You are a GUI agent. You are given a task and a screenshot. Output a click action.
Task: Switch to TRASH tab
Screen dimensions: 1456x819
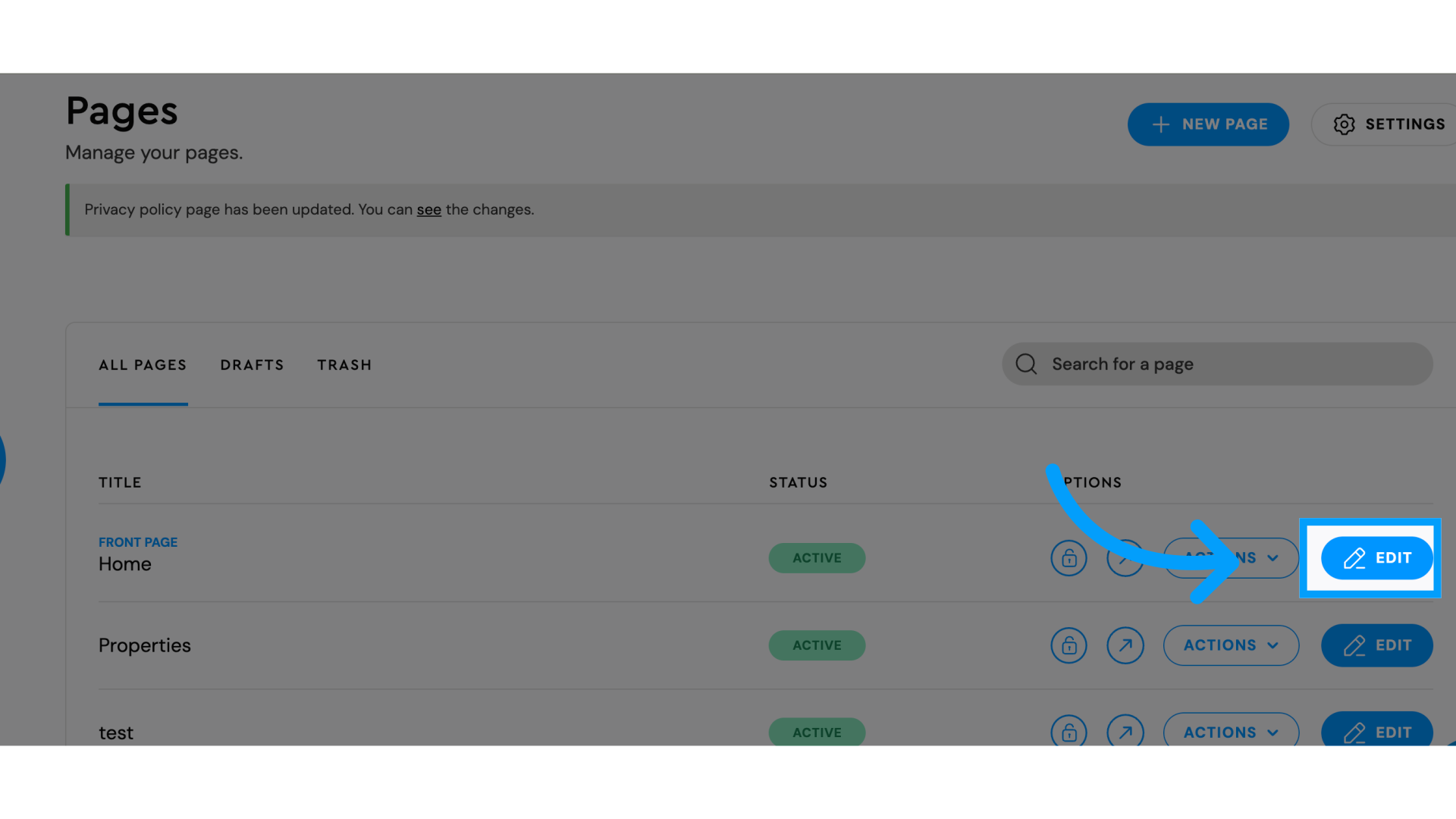click(343, 364)
